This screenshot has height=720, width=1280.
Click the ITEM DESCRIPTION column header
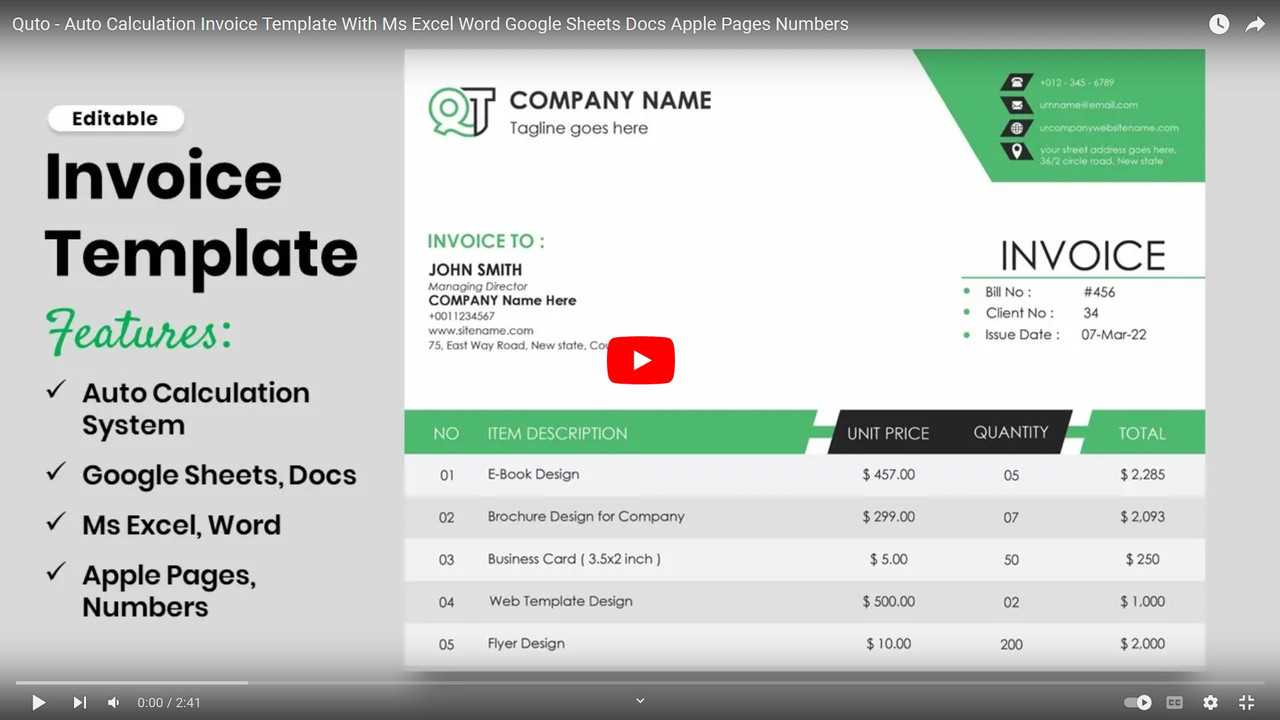pyautogui.click(x=557, y=433)
